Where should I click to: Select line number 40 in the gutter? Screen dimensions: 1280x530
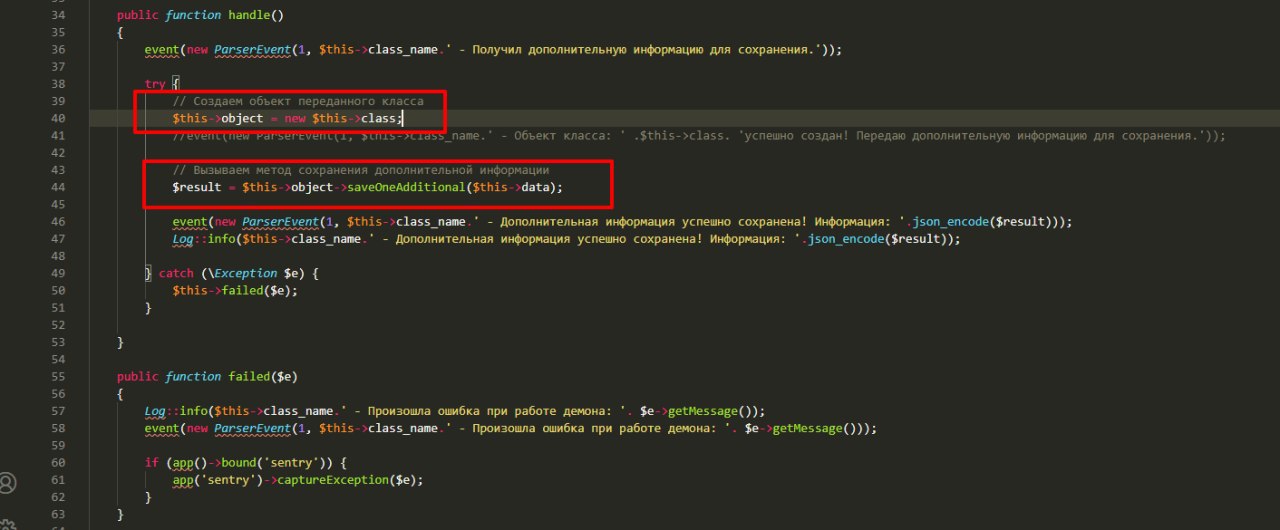57,118
